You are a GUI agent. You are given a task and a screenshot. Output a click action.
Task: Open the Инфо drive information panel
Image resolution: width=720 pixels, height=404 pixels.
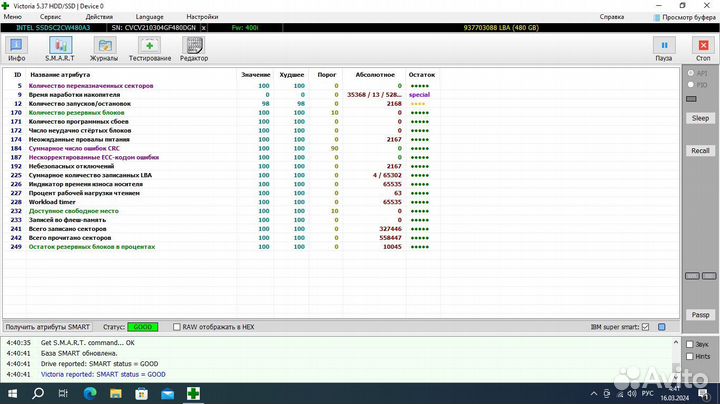(17, 49)
